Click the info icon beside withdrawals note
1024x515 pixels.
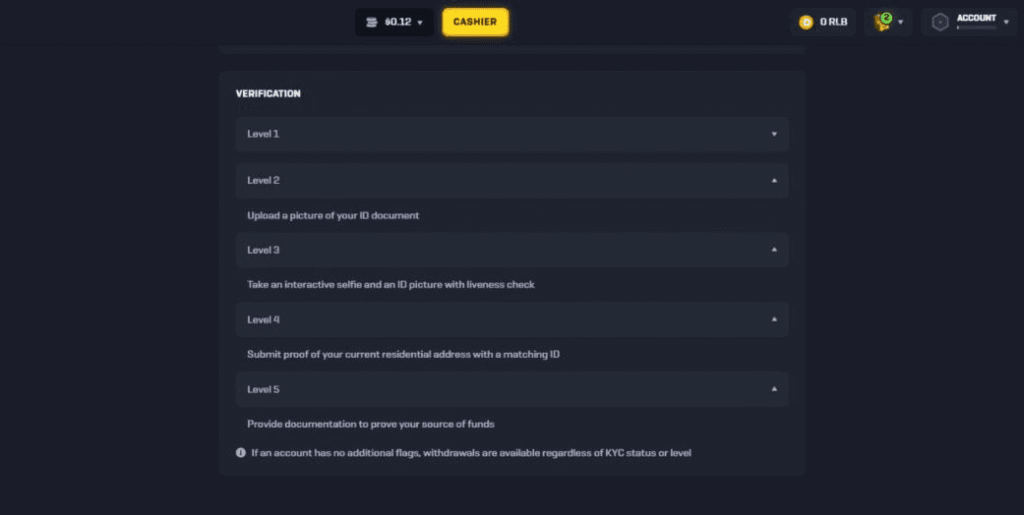pyautogui.click(x=241, y=453)
